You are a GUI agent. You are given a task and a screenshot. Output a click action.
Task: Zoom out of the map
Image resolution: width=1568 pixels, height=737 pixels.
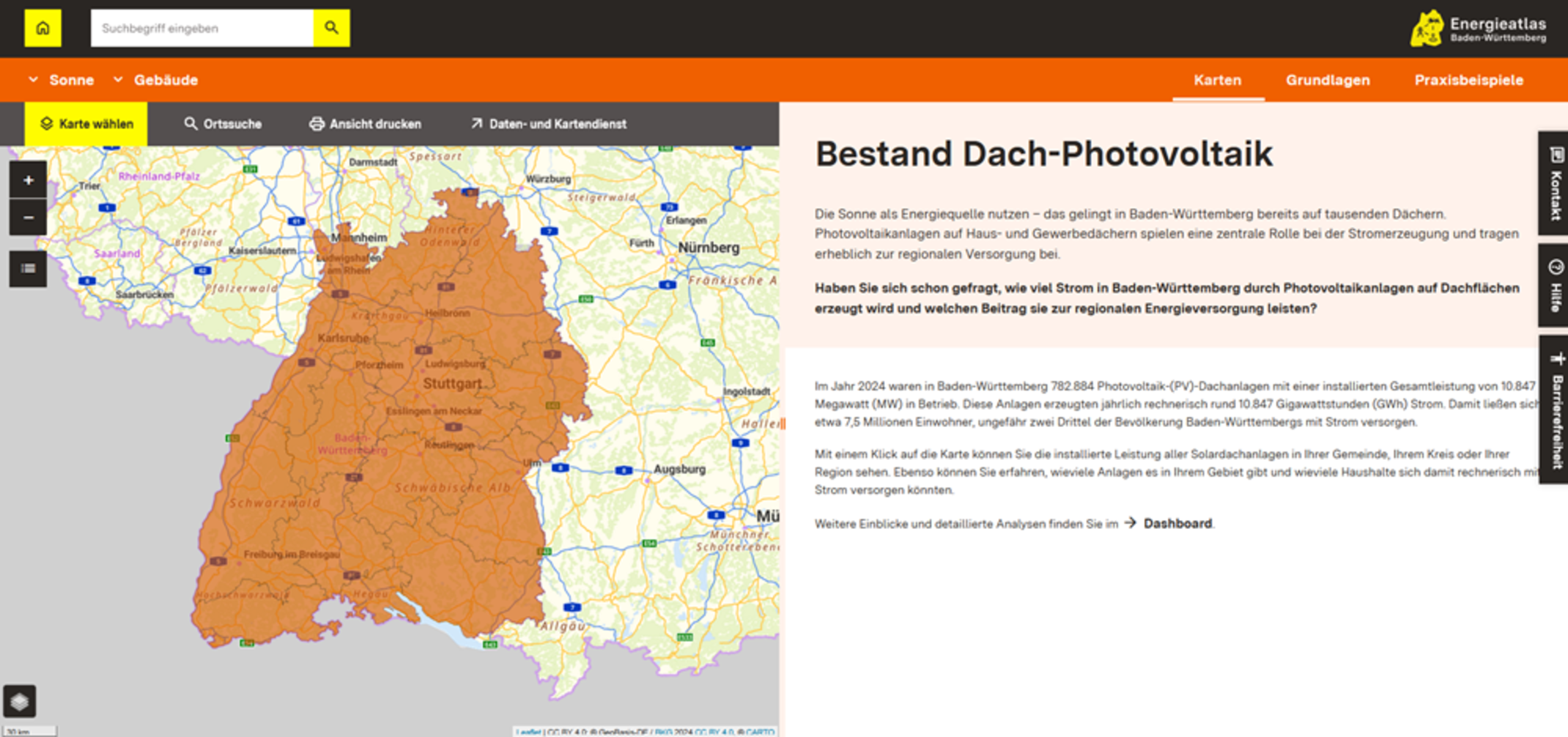click(28, 218)
